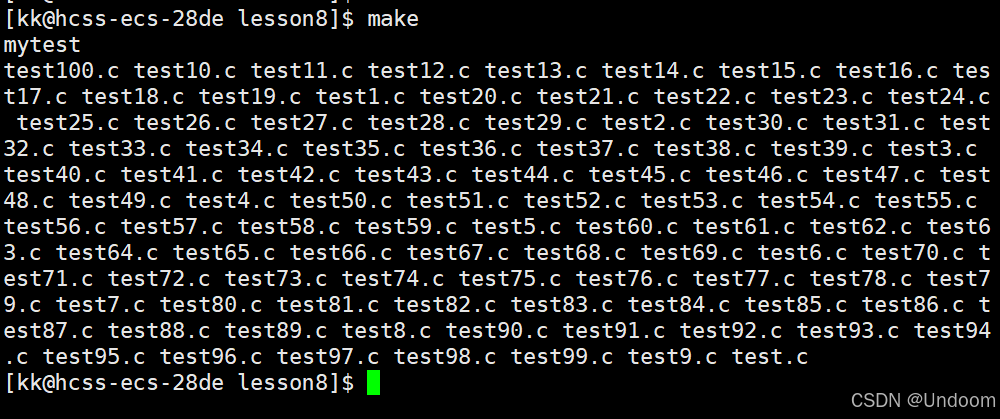The height and width of the screenshot is (419, 1000).
Task: Click on test16.c filename
Action: coord(887,71)
